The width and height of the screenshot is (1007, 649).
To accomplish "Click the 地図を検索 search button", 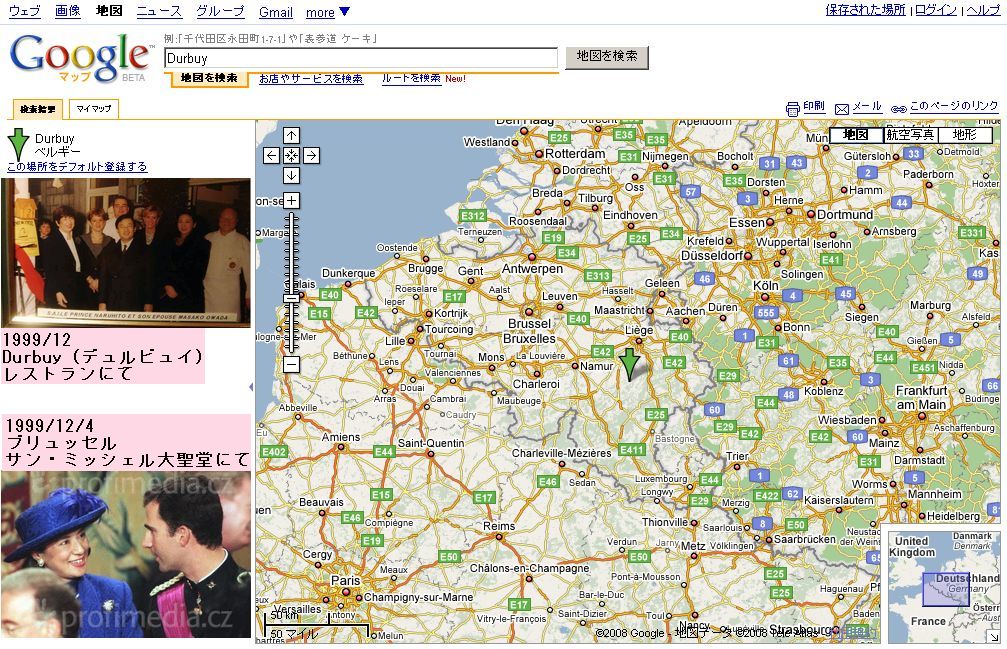I will [607, 57].
